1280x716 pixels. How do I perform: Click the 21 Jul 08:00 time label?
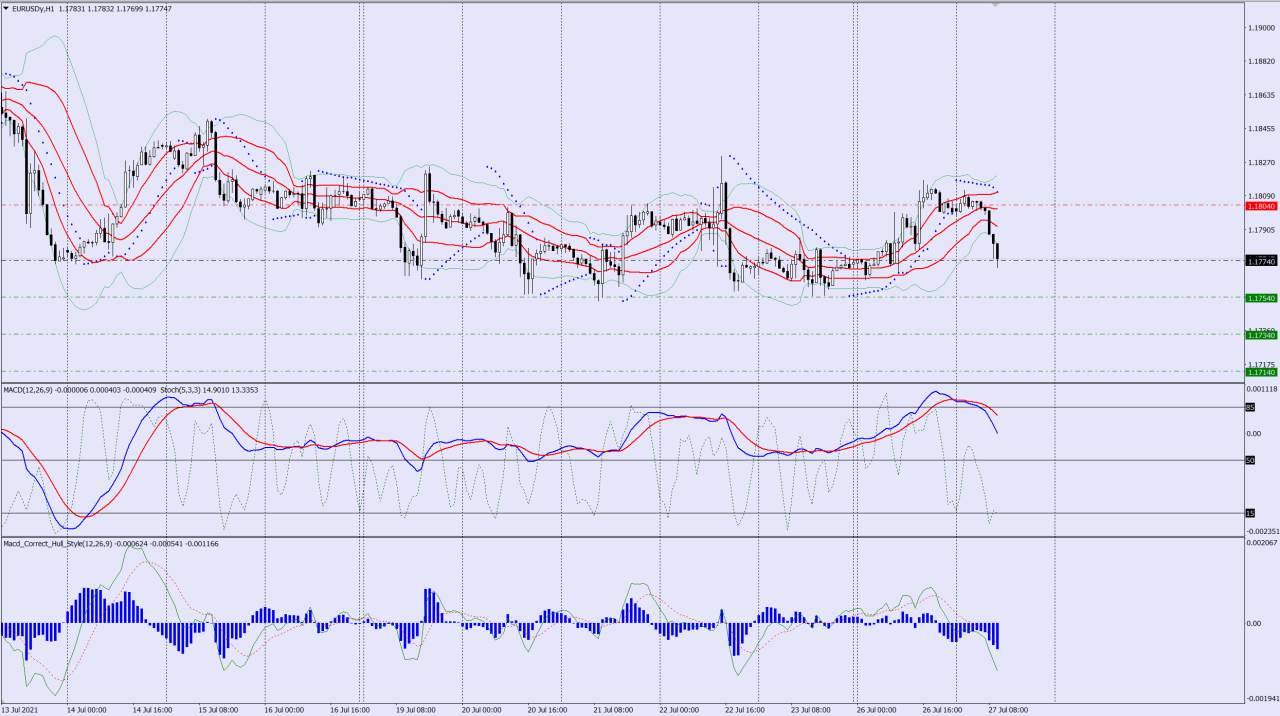(x=613, y=710)
